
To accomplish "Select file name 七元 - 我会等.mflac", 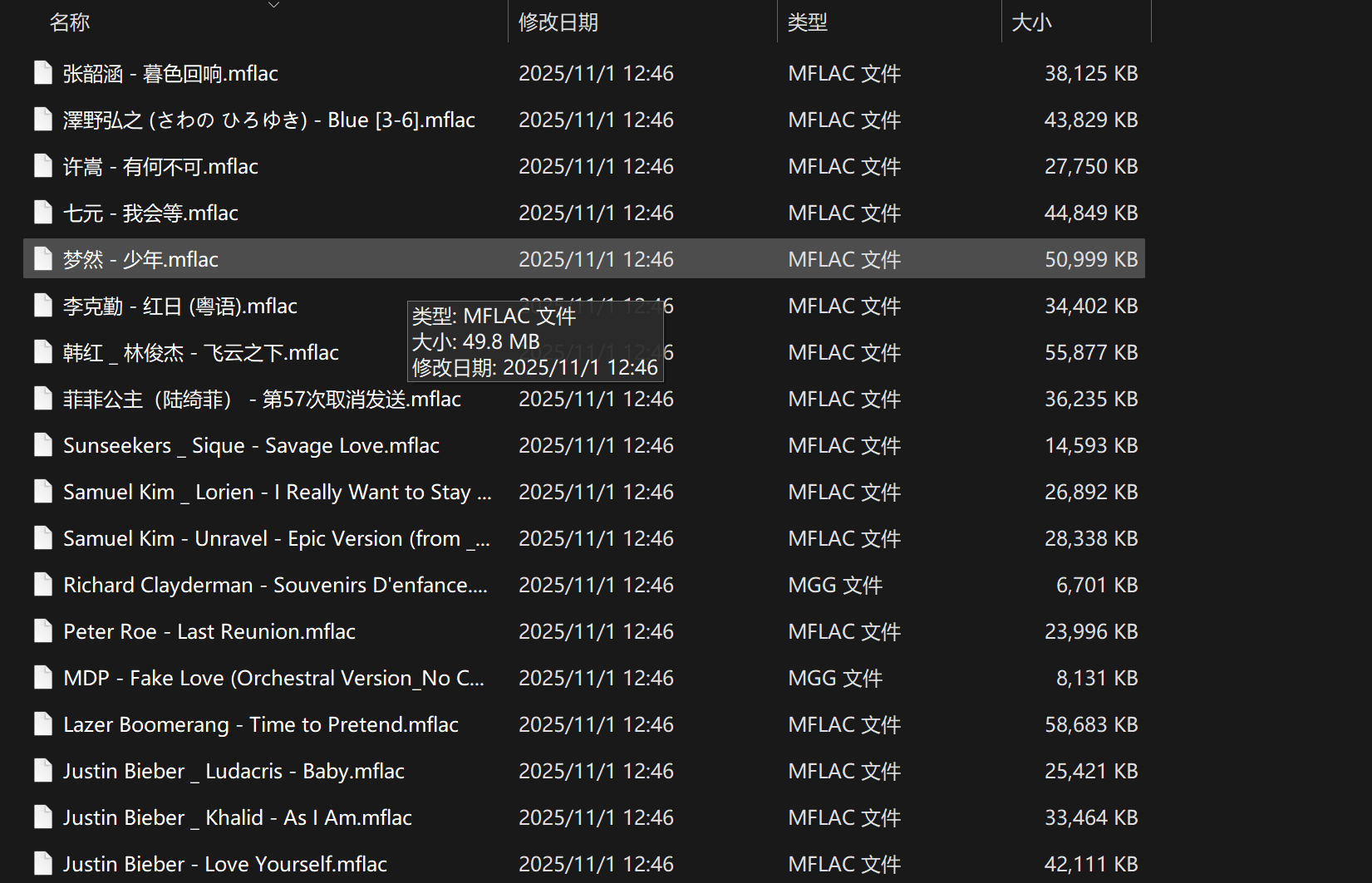I will [x=150, y=213].
